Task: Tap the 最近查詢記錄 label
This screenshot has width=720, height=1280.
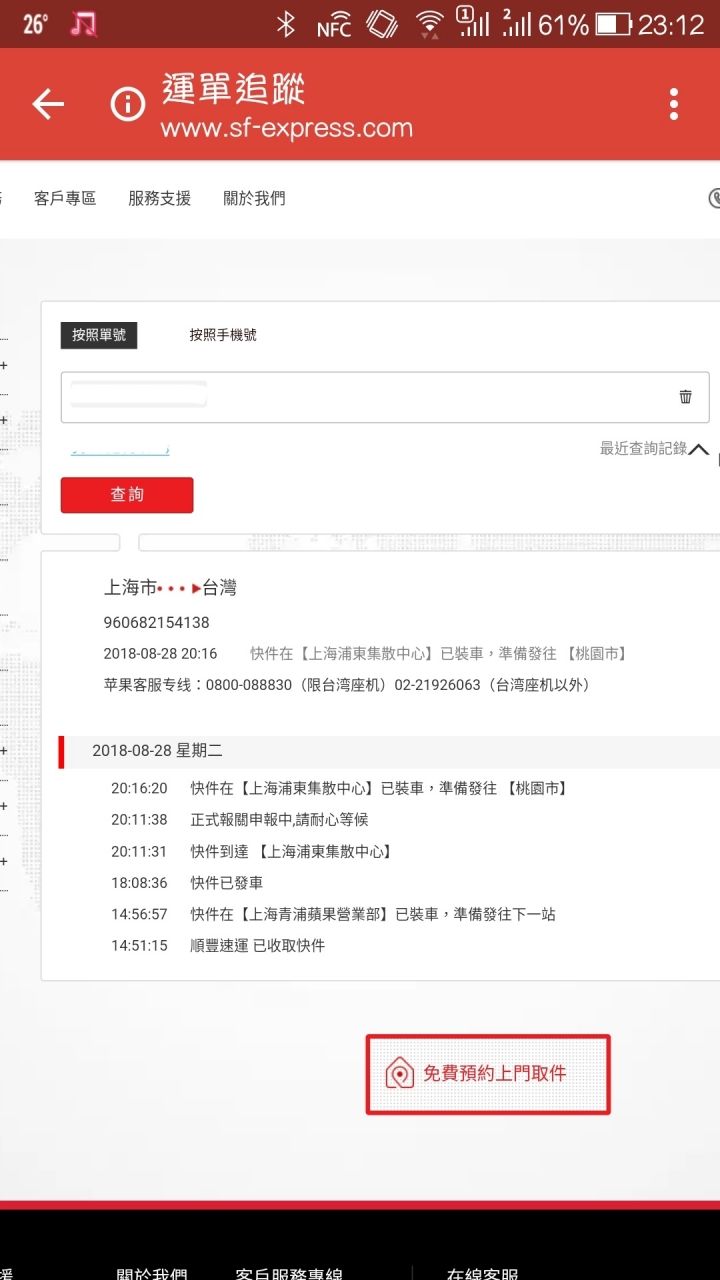Action: point(643,449)
